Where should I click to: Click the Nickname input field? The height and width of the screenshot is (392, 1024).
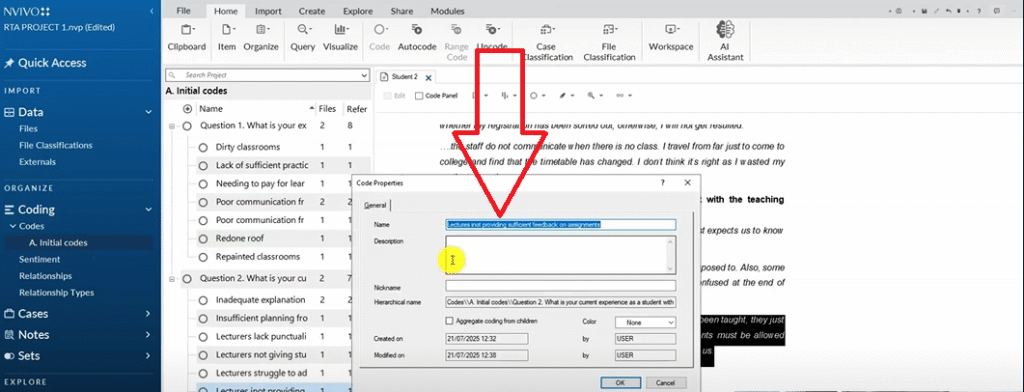(560, 286)
